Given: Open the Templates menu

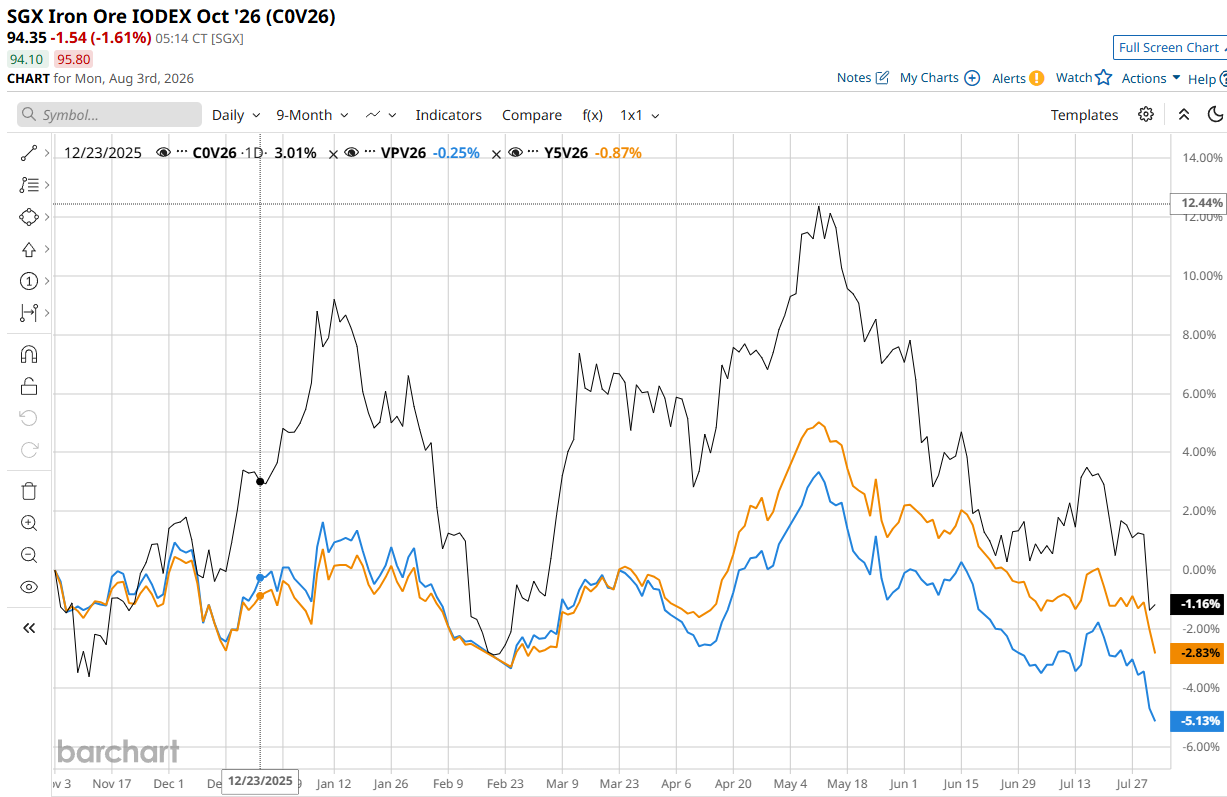Looking at the screenshot, I should (x=1084, y=115).
